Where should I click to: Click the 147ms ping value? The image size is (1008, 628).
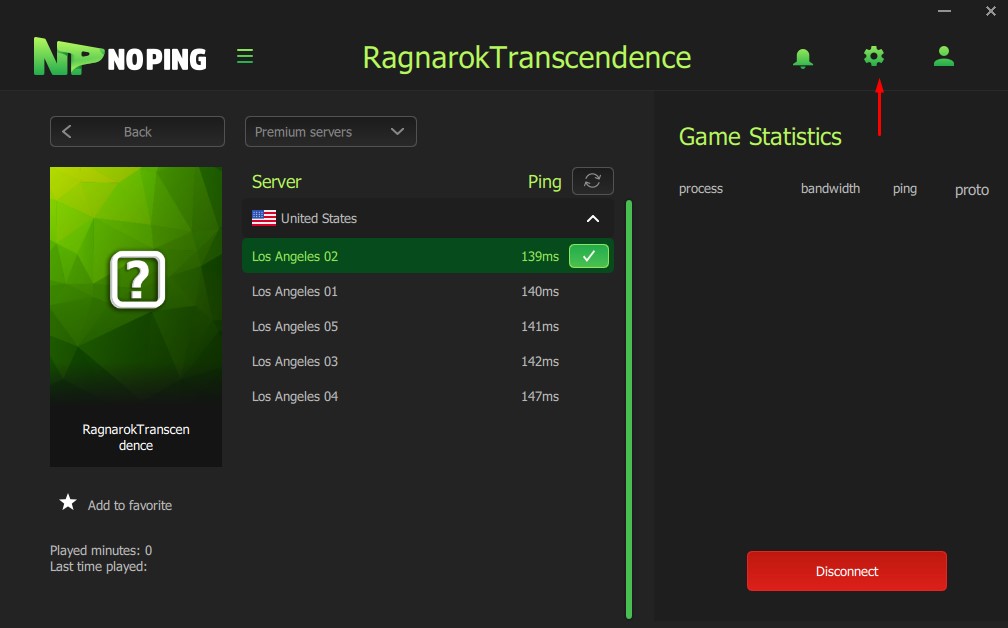click(x=540, y=397)
